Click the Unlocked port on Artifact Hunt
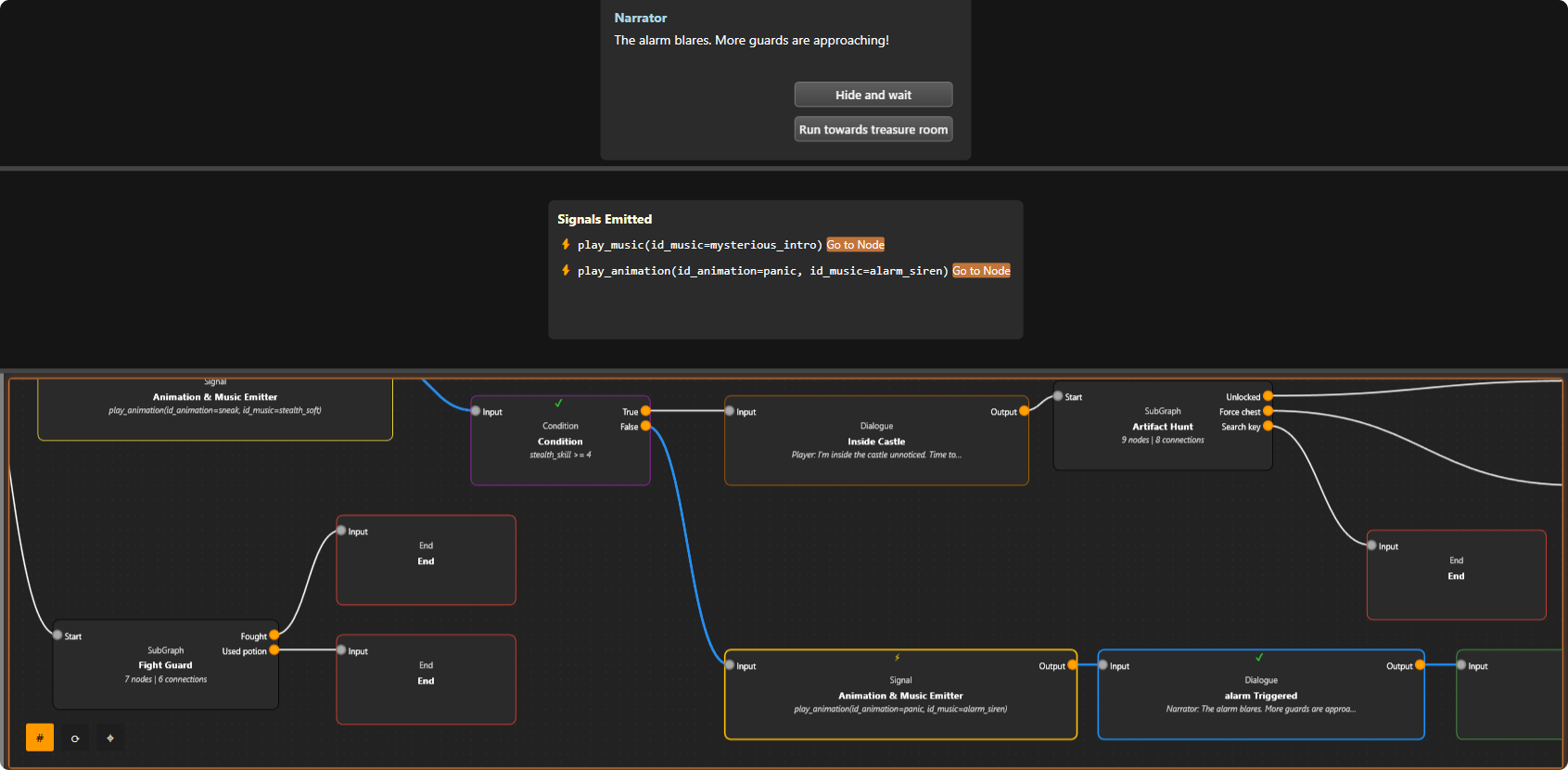The width and height of the screenshot is (1568, 770). pos(1268,396)
